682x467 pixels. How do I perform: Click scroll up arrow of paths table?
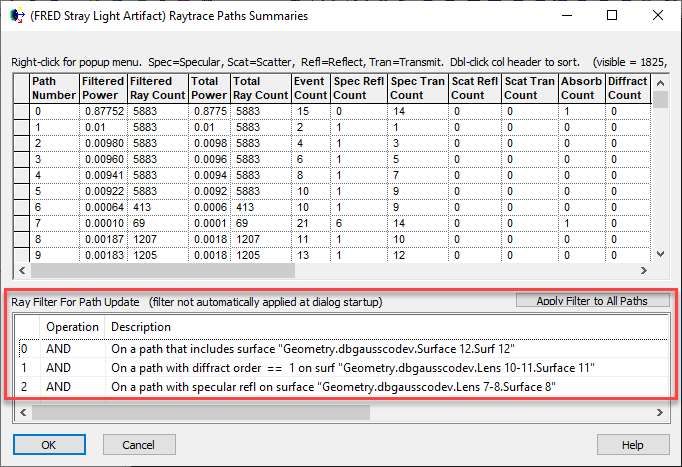coord(660,83)
